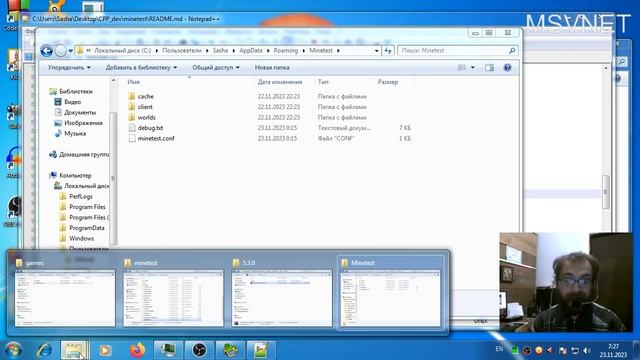This screenshot has width=640, height=360.
Task: Open Изображения library in sidebar
Action: 83,123
